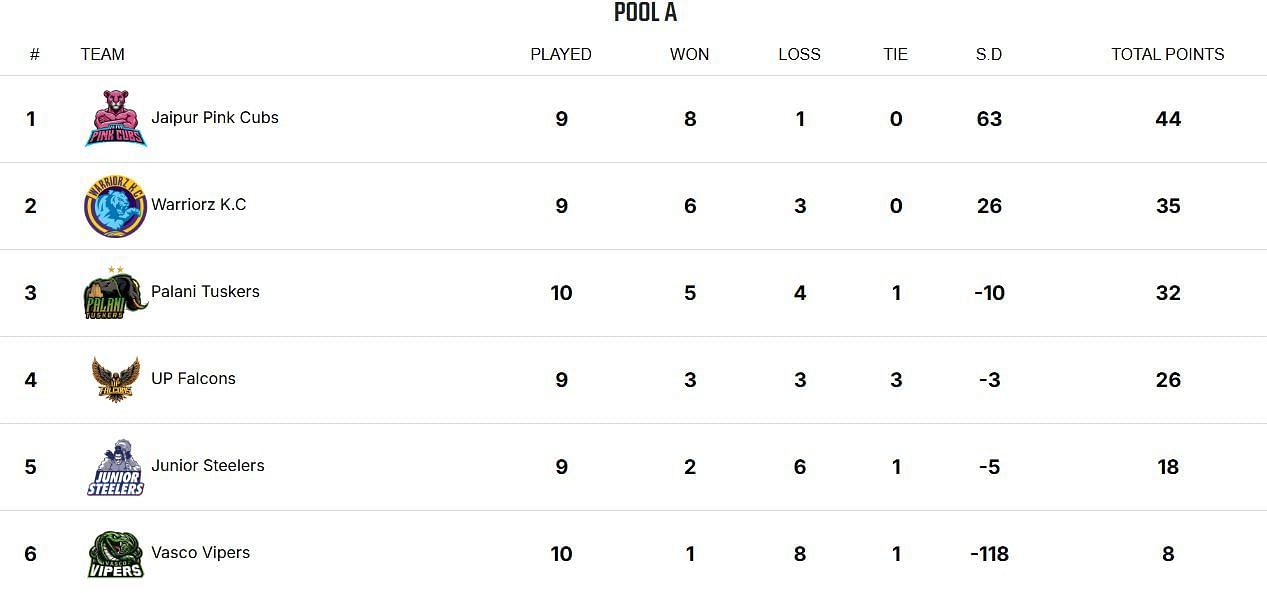Image resolution: width=1267 pixels, height=593 pixels.
Task: Click the POOL A heading
Action: click(x=645, y=12)
